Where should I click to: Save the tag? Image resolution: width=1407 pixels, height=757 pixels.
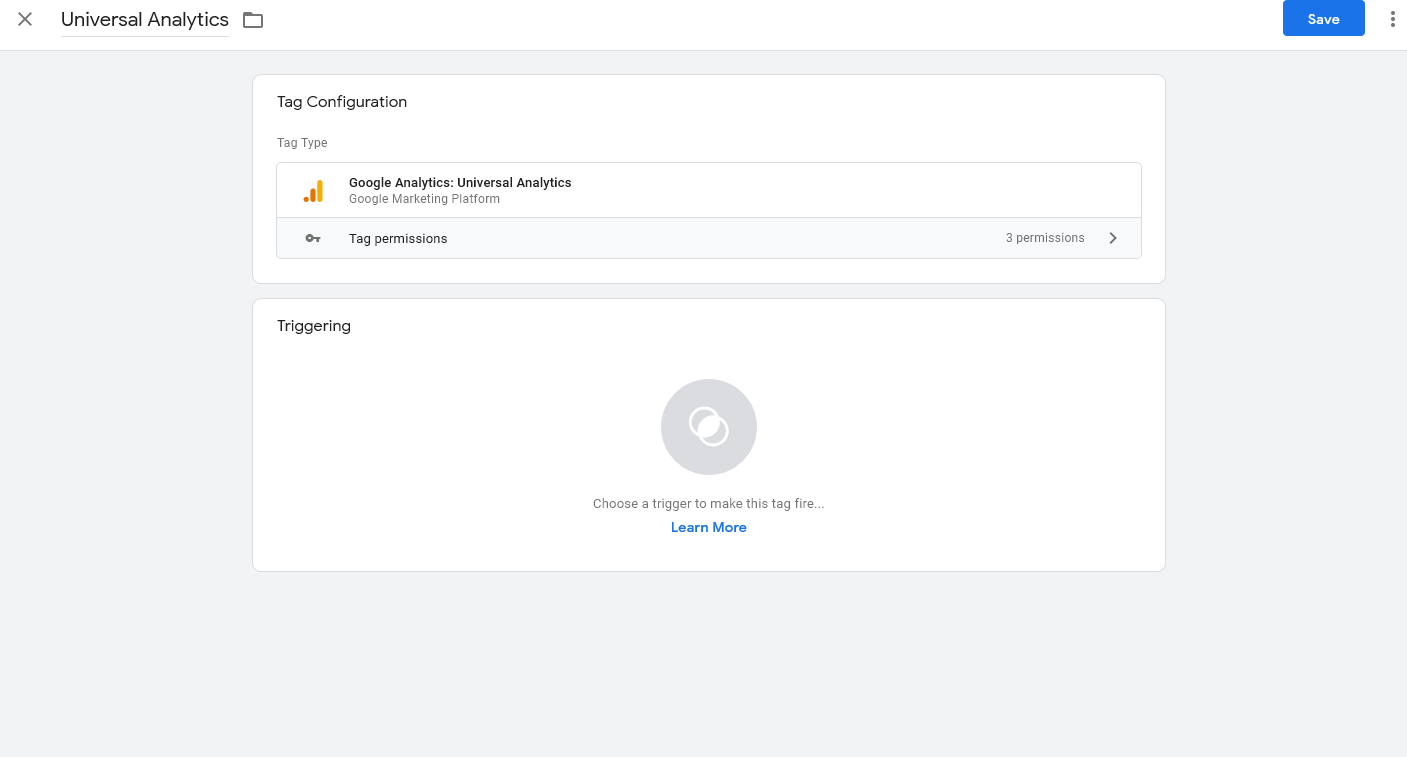pyautogui.click(x=1323, y=19)
